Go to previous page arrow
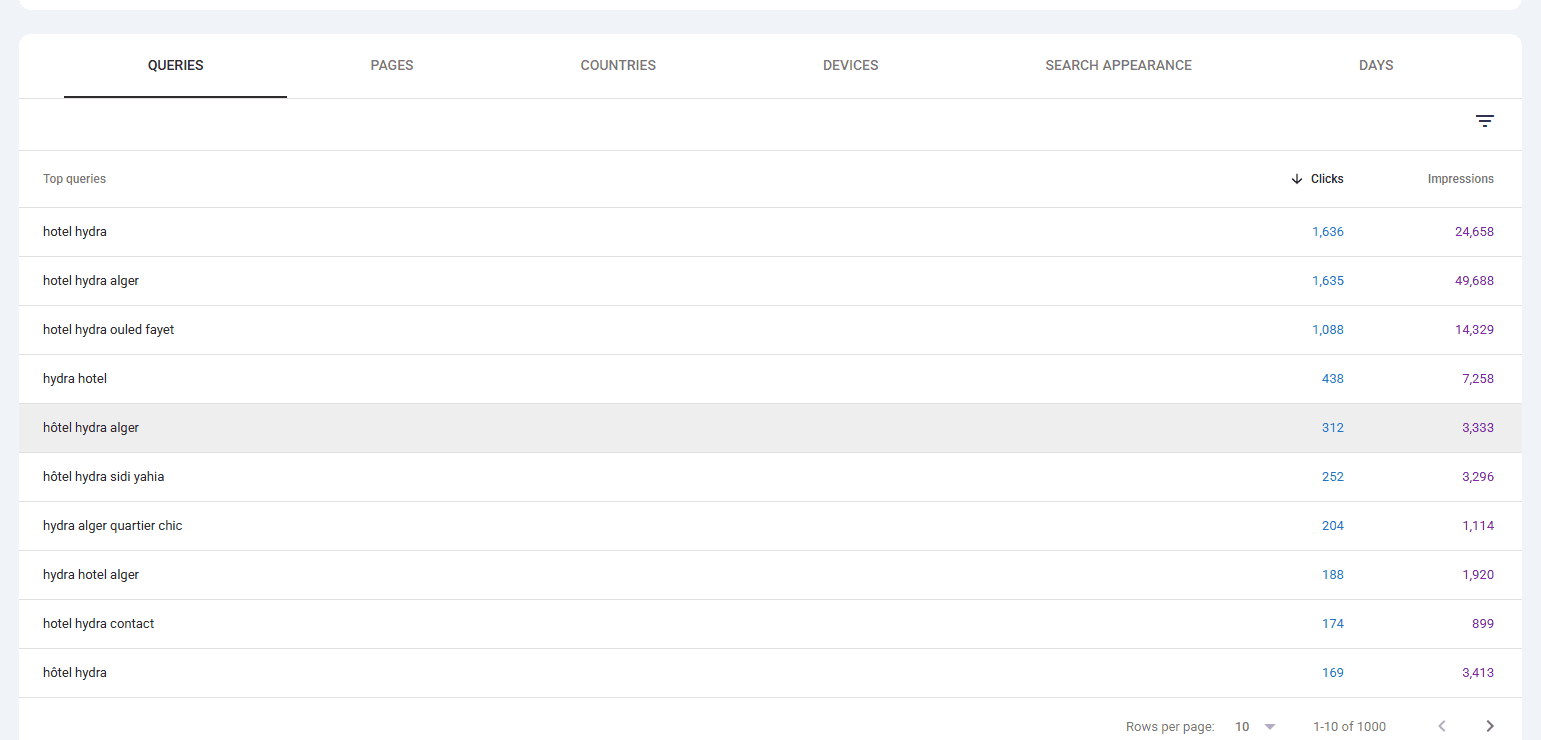 click(1442, 726)
